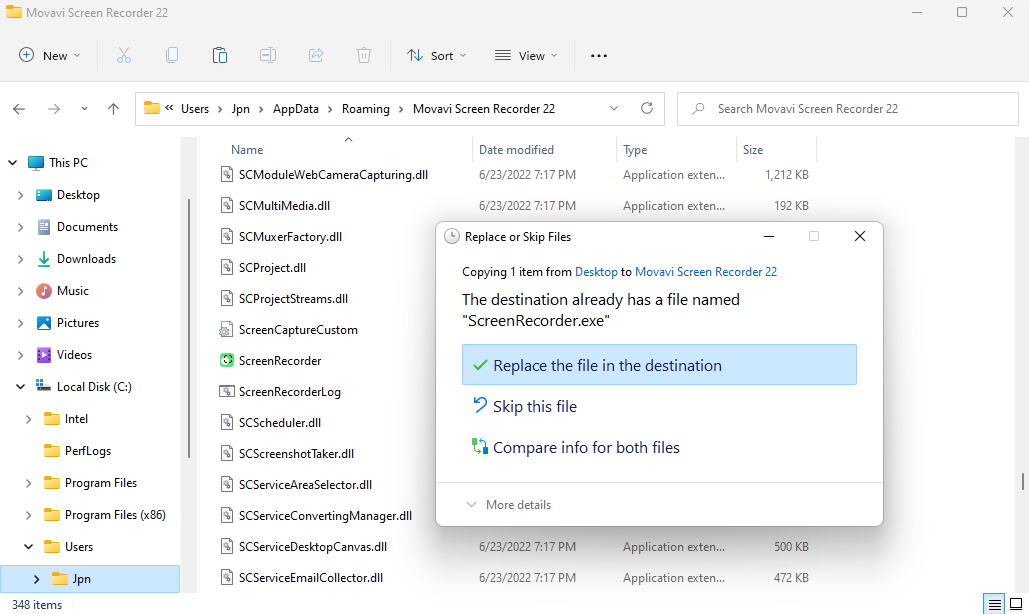Image resolution: width=1029 pixels, height=614 pixels.
Task: Go up one folder level arrow
Action: [114, 109]
